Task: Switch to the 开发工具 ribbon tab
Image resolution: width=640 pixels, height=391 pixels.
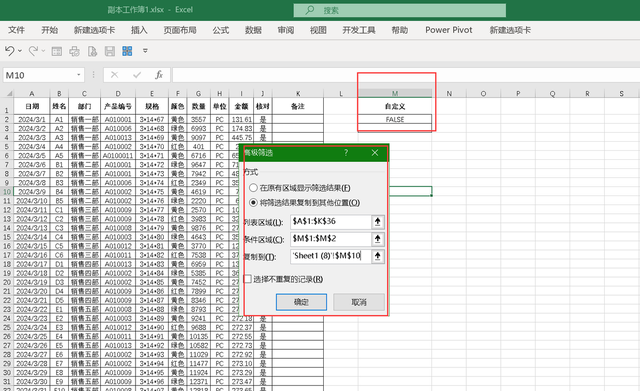Action: click(359, 30)
